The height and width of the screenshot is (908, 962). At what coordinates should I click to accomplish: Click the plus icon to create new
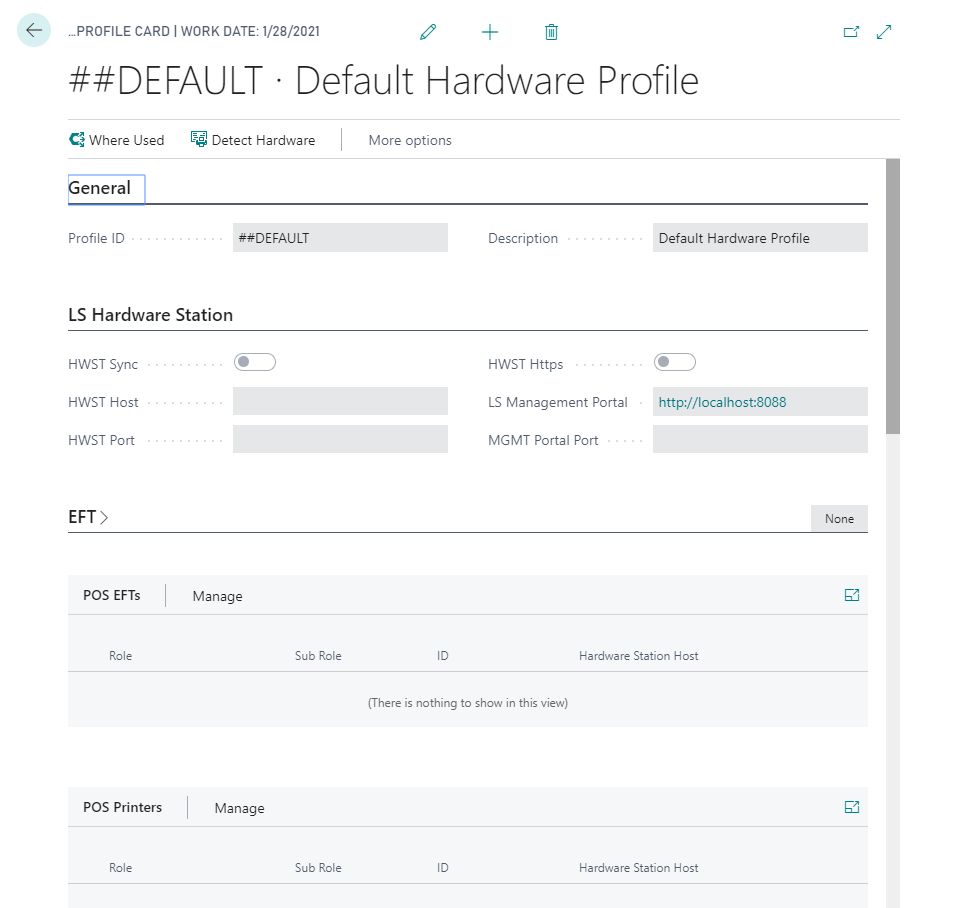pyautogui.click(x=490, y=32)
